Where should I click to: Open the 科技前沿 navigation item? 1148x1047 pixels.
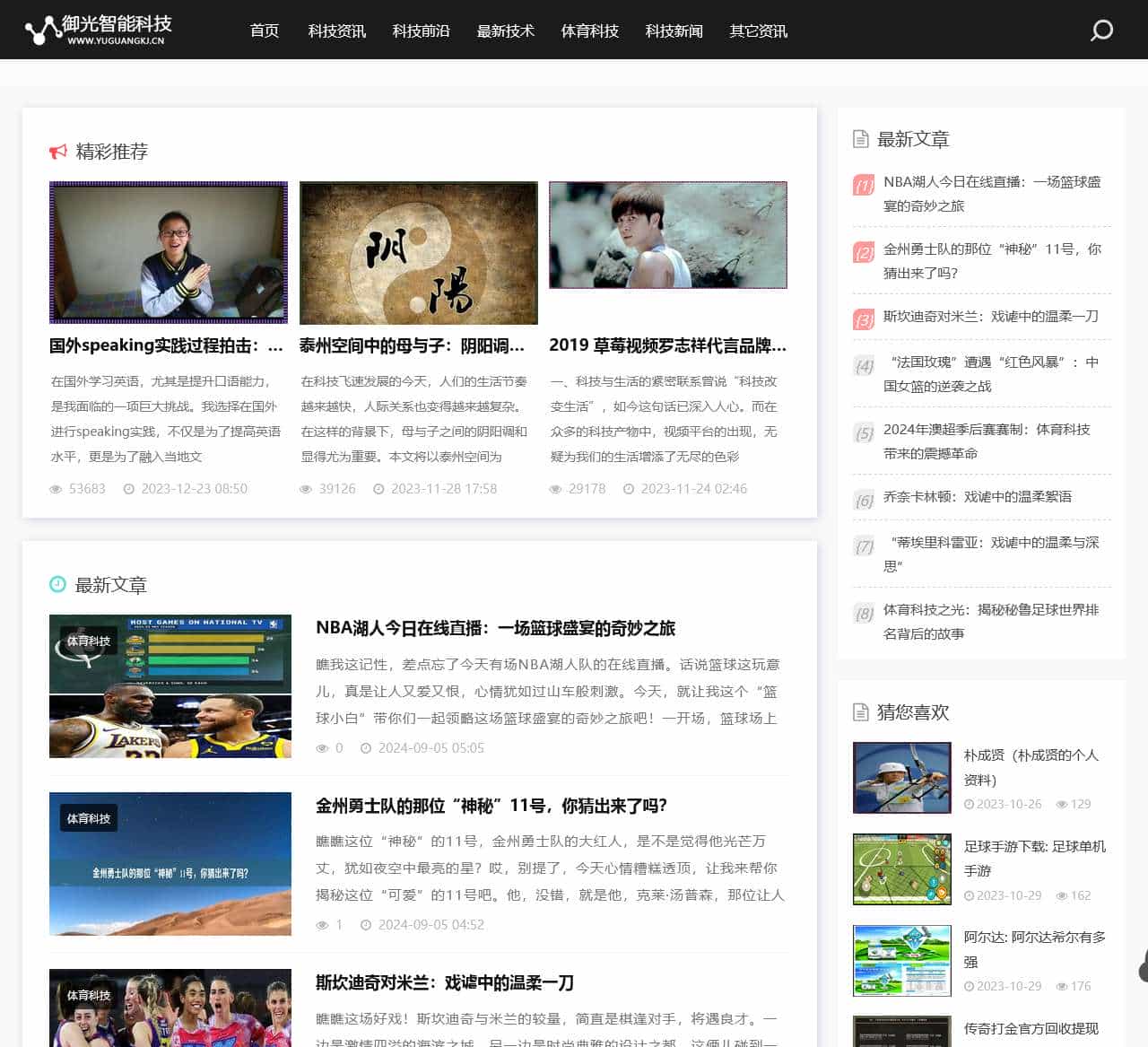pyautogui.click(x=422, y=31)
